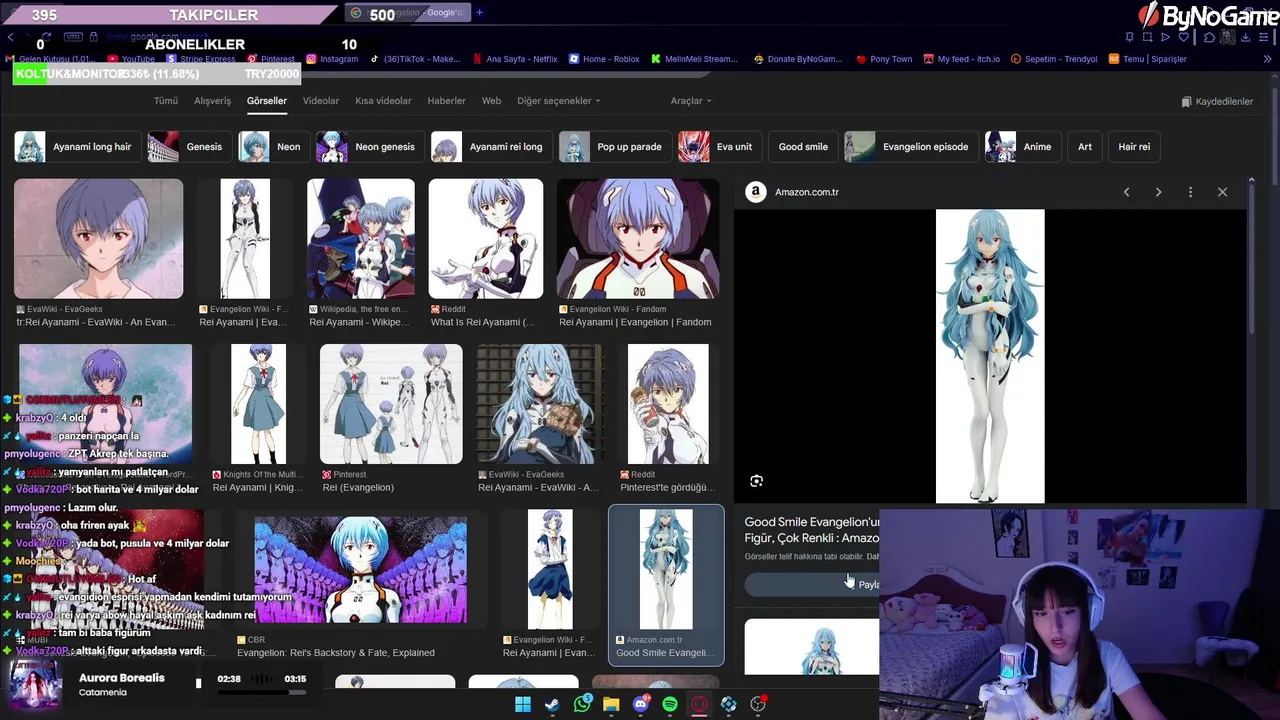The width and height of the screenshot is (1280, 720).
Task: Select the Good smile filter chip
Action: coord(803,147)
